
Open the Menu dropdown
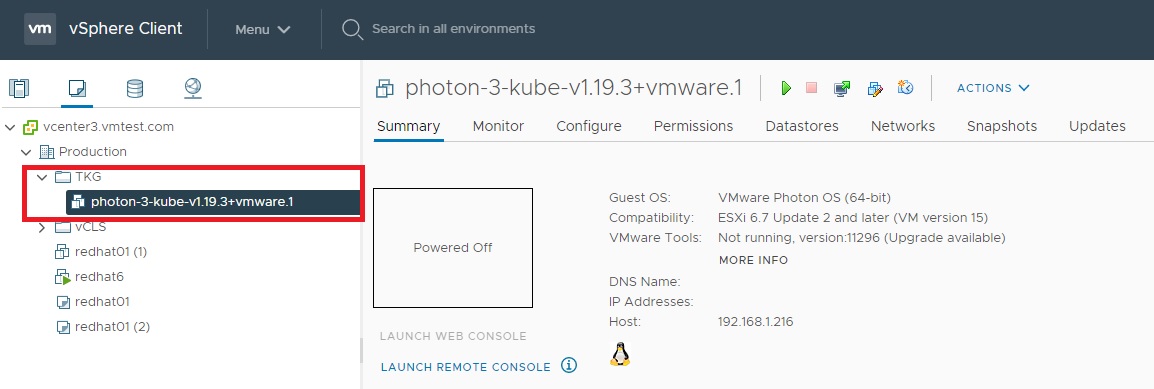(263, 29)
